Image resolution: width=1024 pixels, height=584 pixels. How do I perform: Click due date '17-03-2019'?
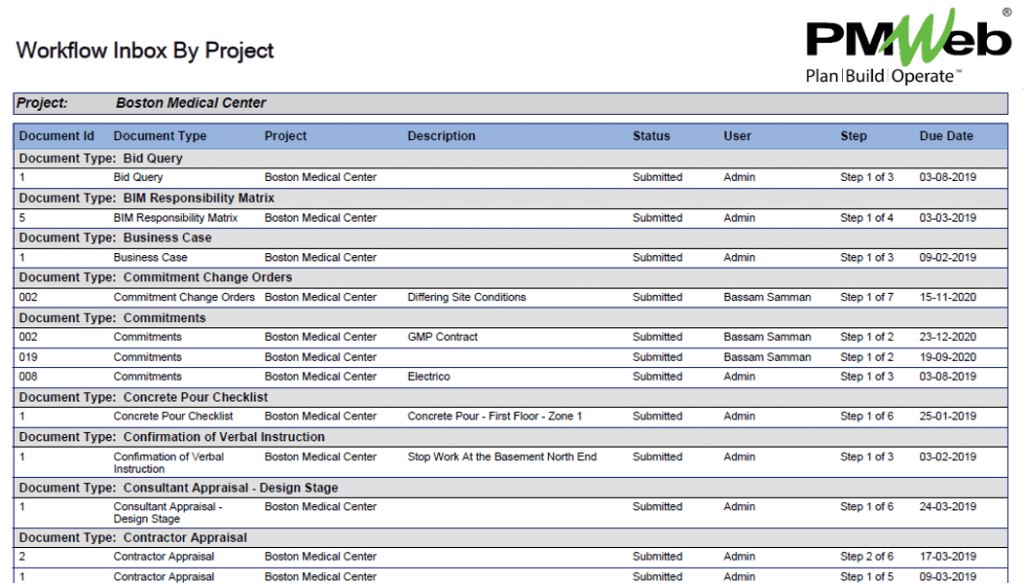click(948, 557)
